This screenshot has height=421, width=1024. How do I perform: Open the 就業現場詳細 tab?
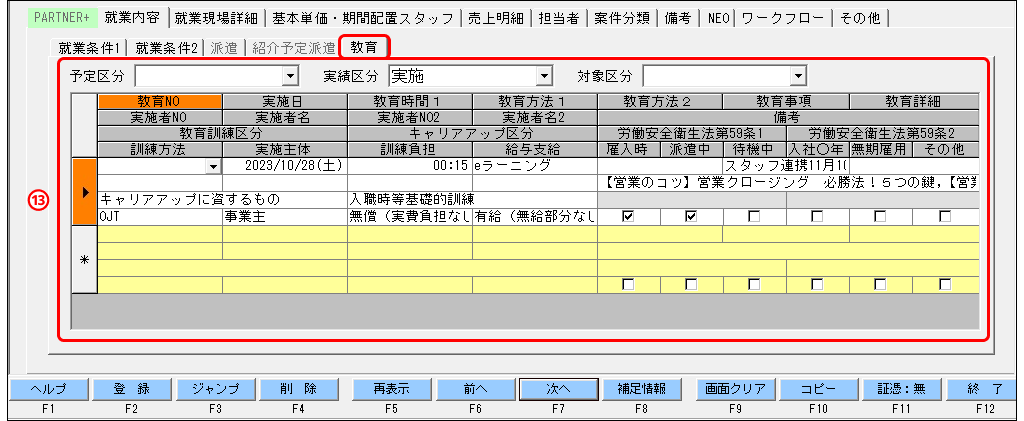tap(216, 18)
